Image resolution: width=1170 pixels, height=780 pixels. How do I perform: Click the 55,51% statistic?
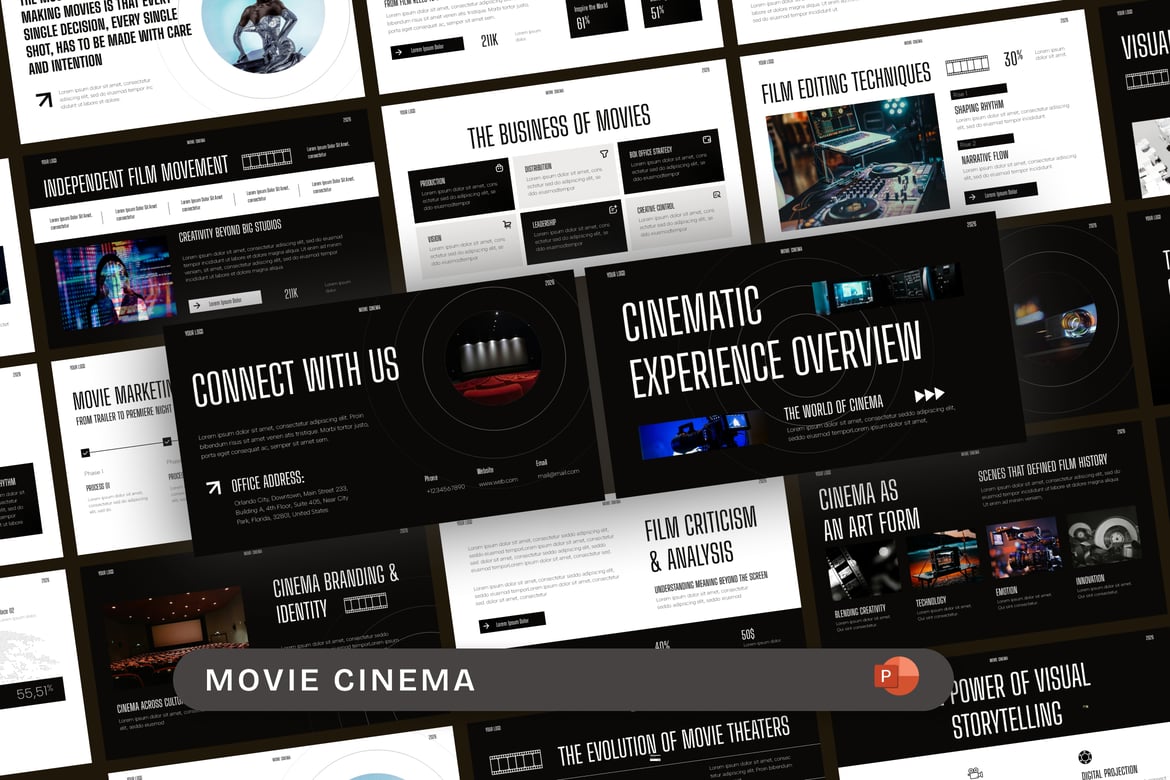click(x=34, y=692)
